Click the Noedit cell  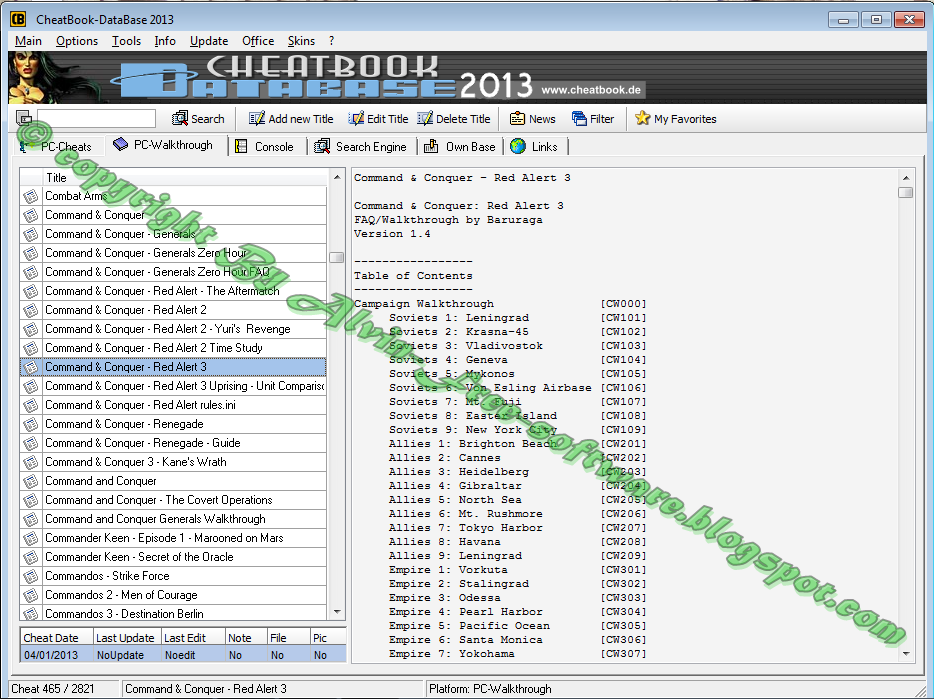(x=194, y=655)
